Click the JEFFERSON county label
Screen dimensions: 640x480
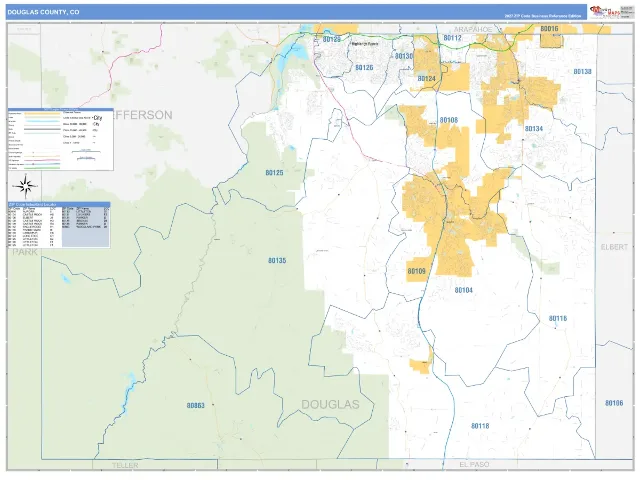click(x=143, y=115)
